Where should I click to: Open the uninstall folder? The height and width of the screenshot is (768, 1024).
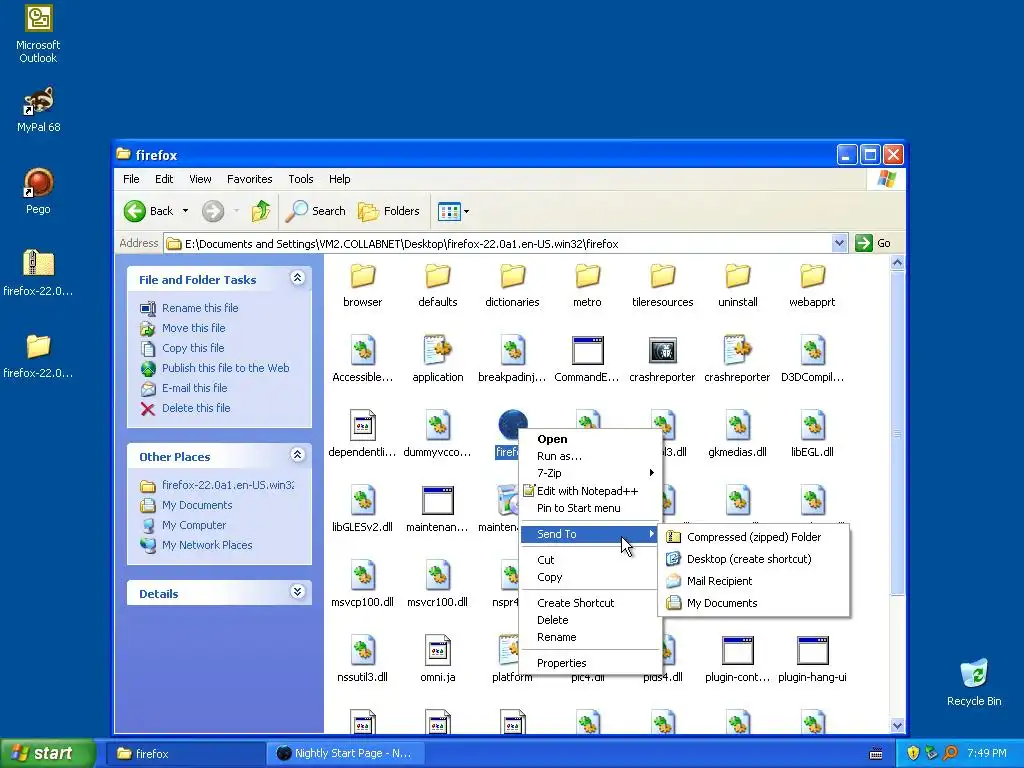[737, 285]
